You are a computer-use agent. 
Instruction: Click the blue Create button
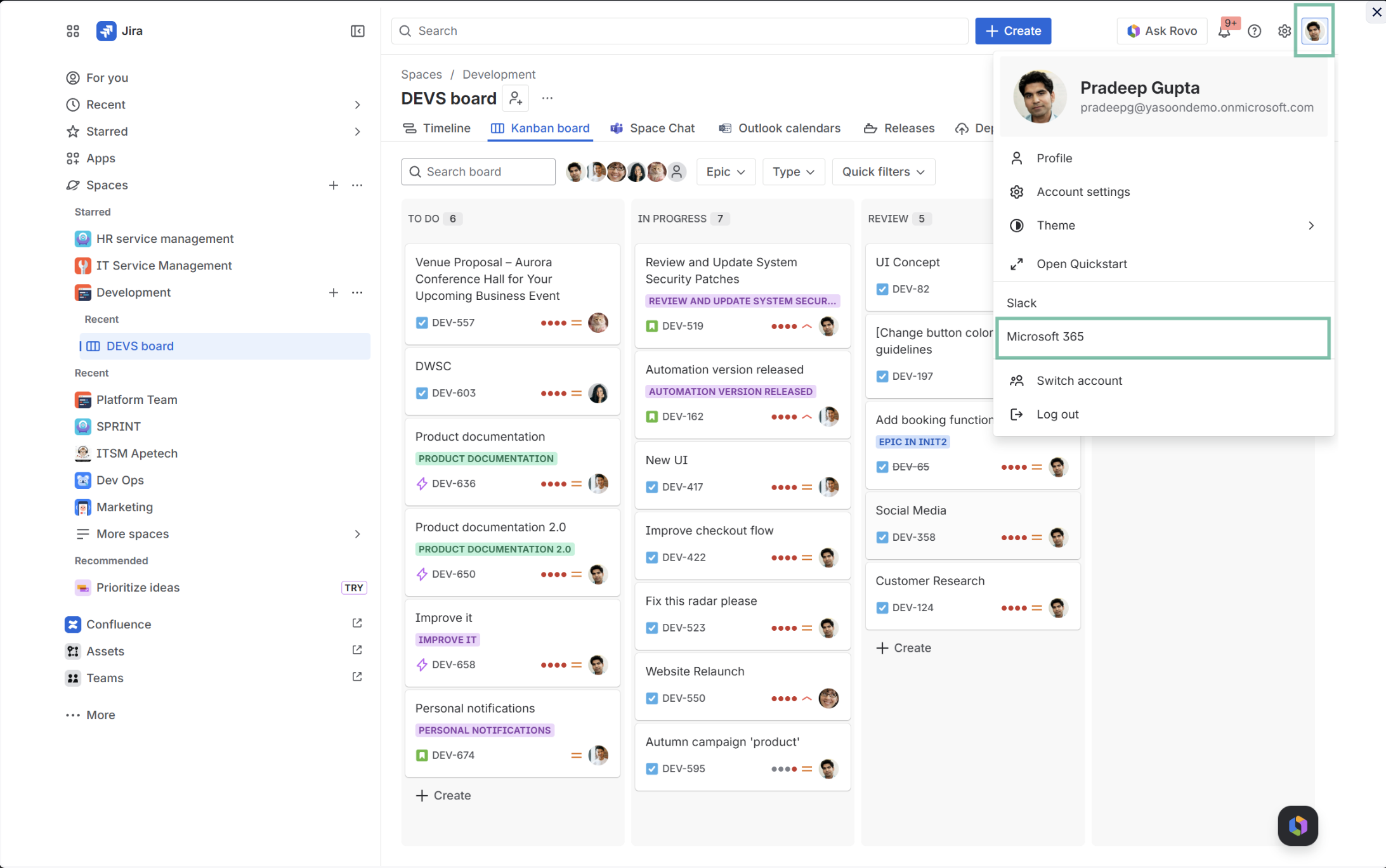(x=1013, y=31)
